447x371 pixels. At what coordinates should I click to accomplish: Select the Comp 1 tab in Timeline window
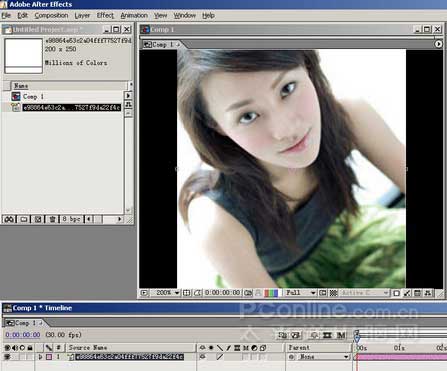(25, 323)
